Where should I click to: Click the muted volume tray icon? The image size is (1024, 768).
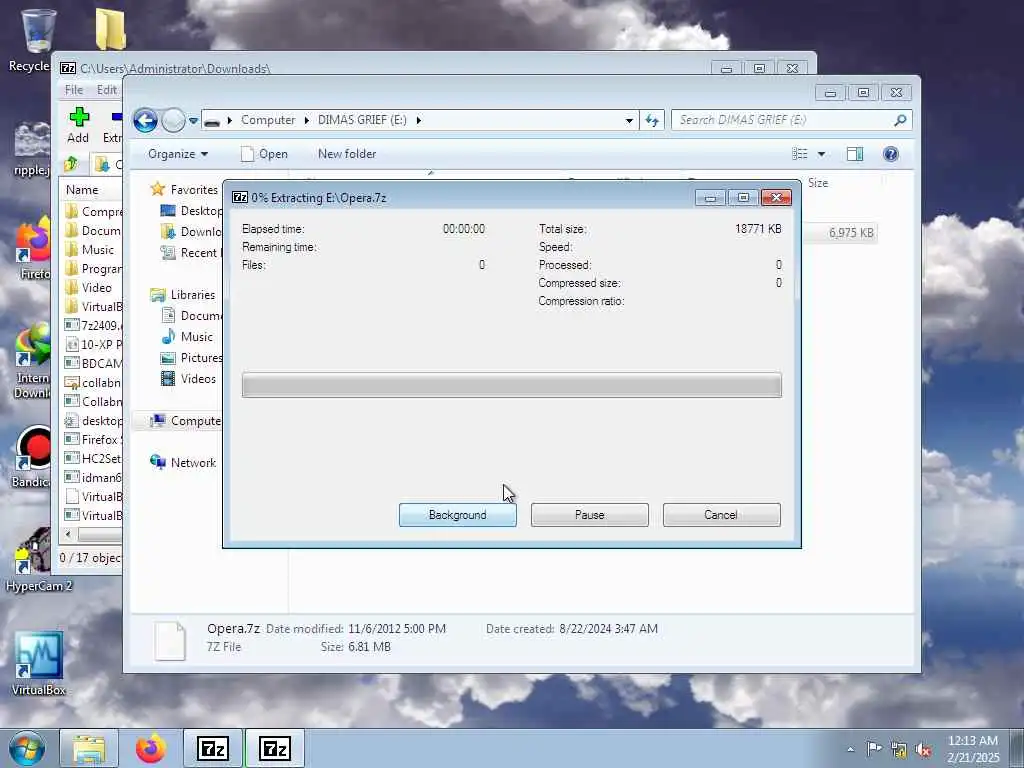pos(923,749)
